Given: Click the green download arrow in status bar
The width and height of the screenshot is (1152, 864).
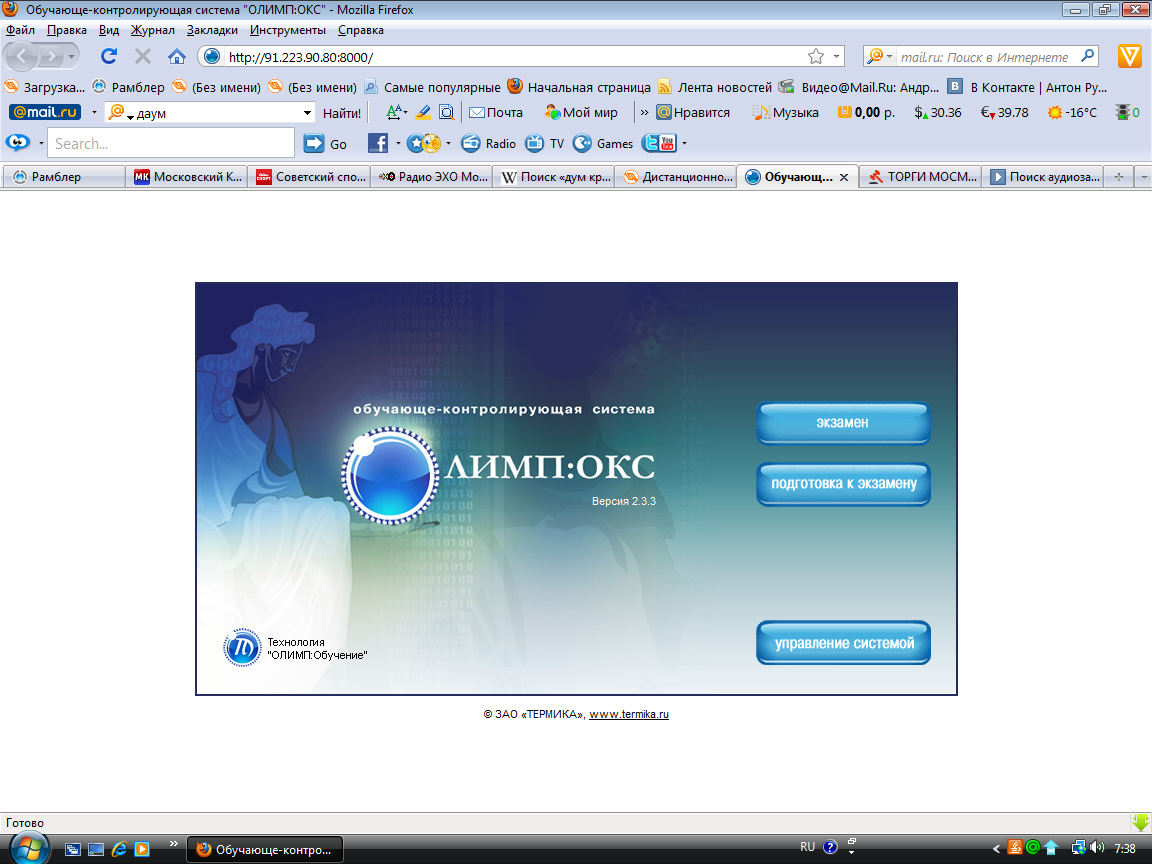Looking at the screenshot, I should tap(1141, 822).
